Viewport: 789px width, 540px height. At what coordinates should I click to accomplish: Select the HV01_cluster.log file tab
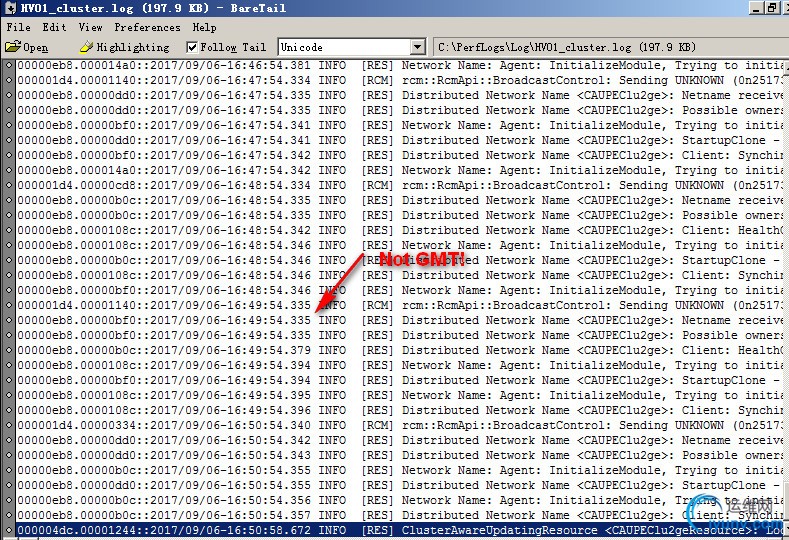[x=567, y=47]
